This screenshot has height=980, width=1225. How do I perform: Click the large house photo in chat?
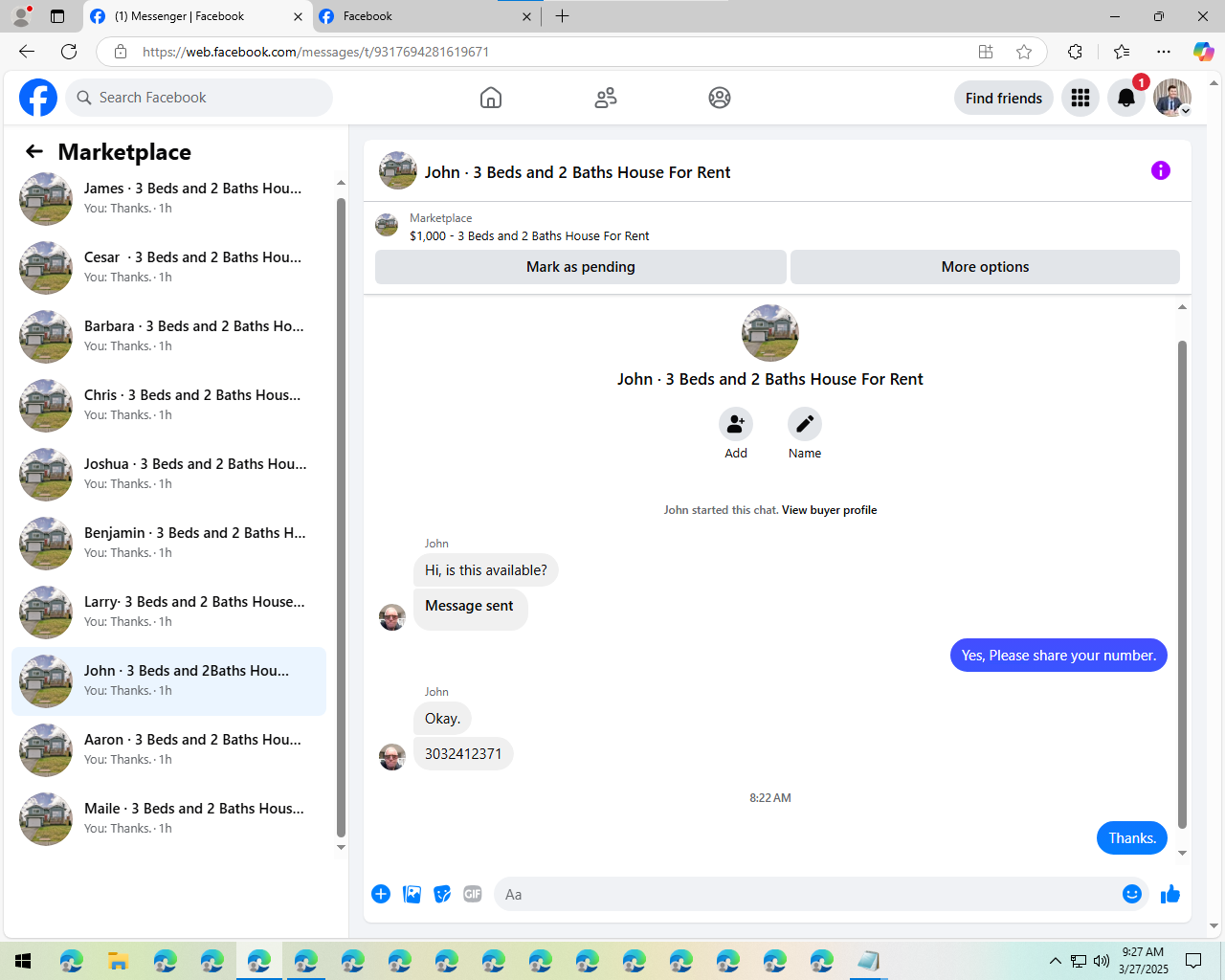770,333
